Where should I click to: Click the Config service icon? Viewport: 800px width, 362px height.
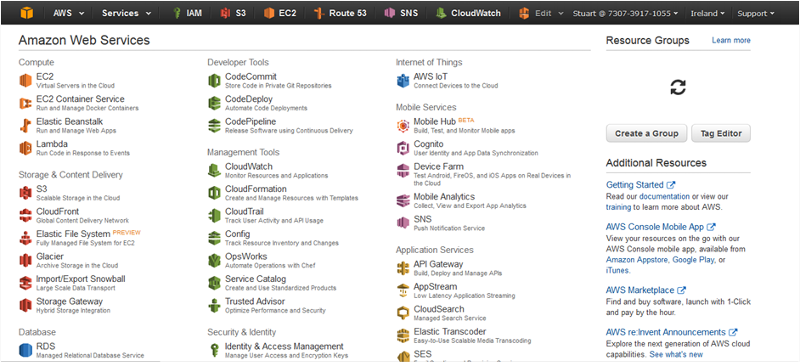(x=214, y=238)
